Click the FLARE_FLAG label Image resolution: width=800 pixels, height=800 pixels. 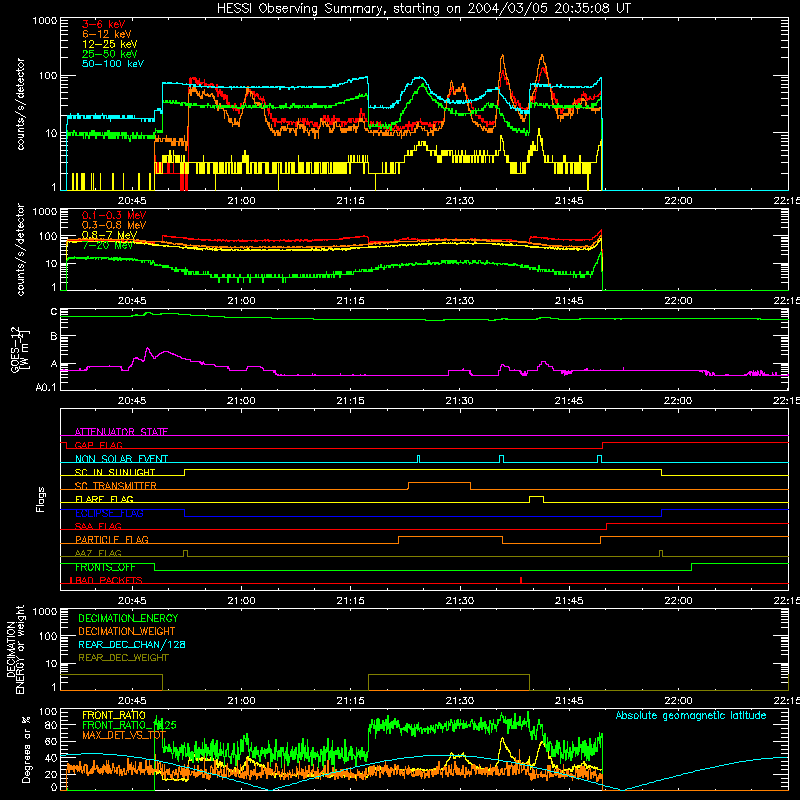(x=104, y=499)
